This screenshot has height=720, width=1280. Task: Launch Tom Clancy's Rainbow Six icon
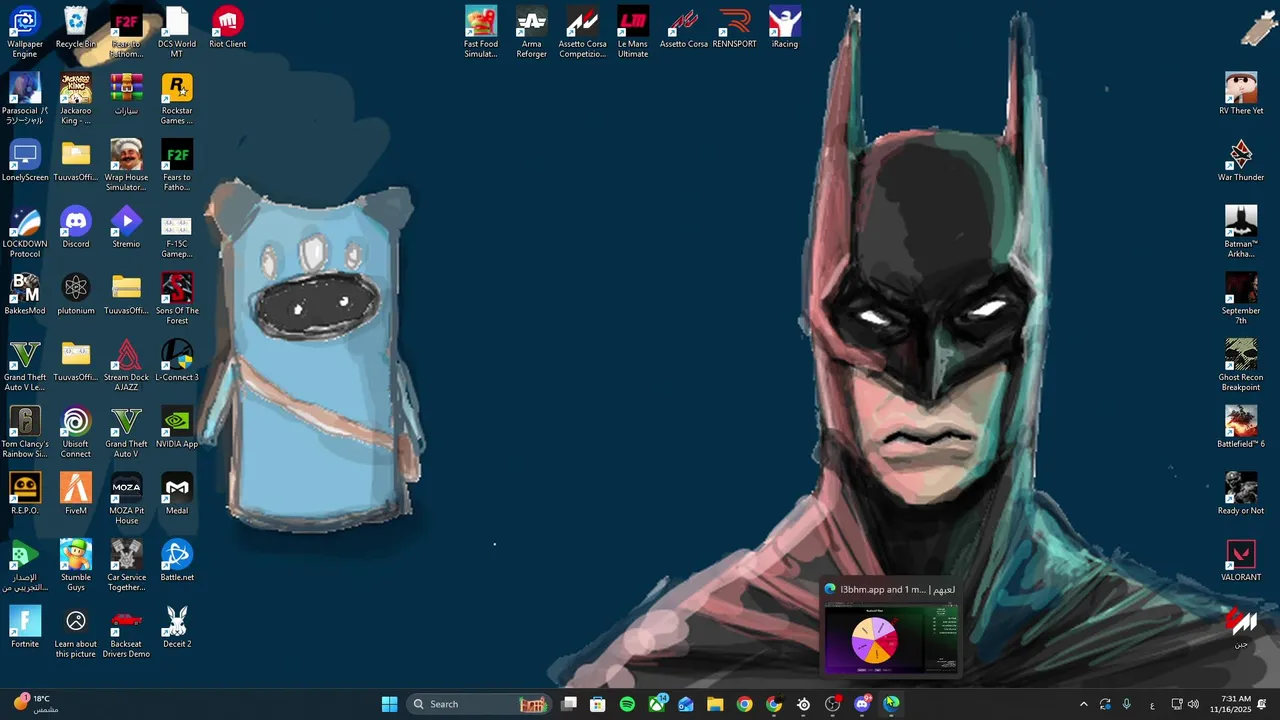(25, 433)
